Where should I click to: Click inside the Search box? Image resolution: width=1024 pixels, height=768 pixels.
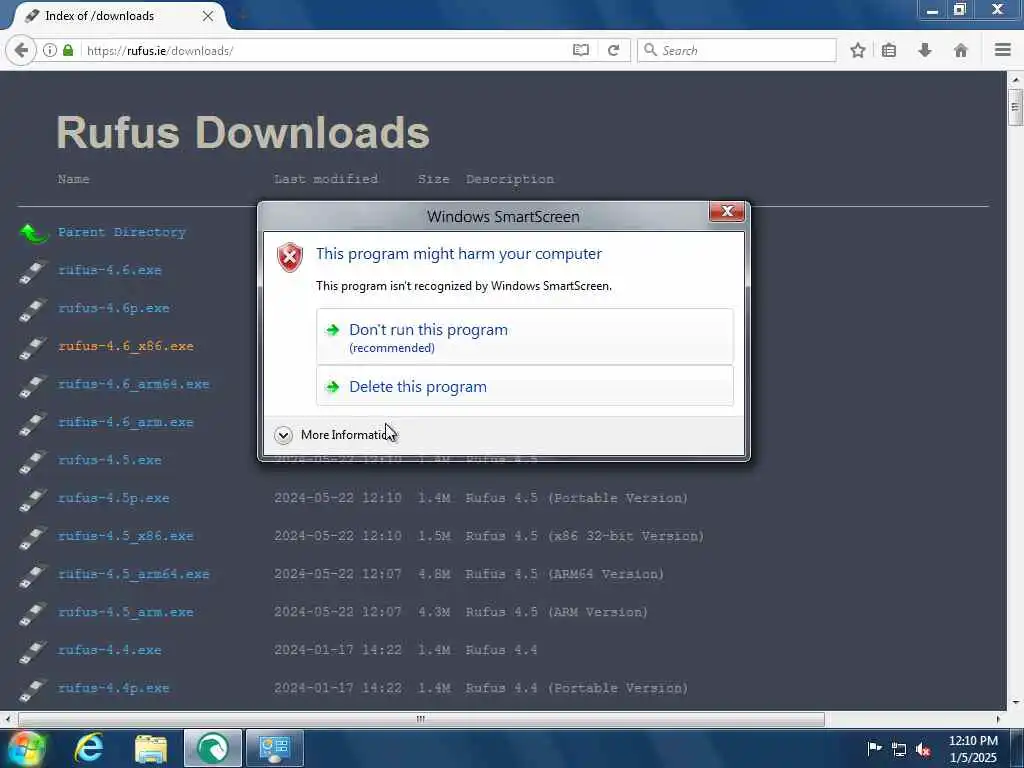(x=737, y=50)
